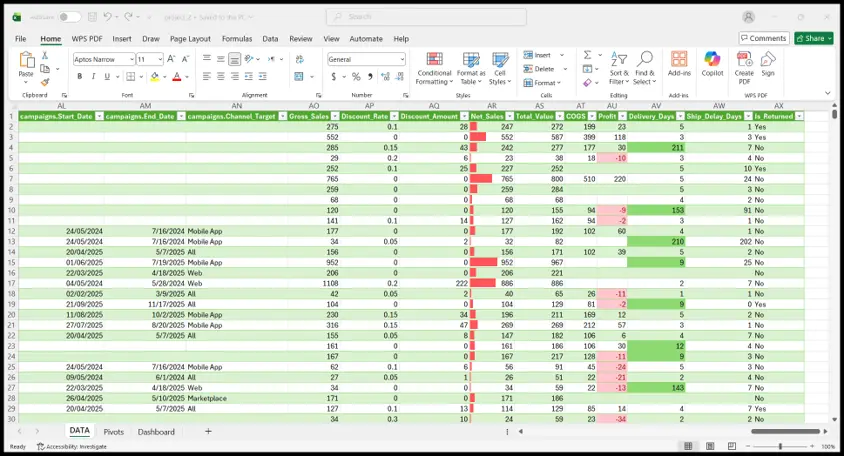Click the Clear eraser icon

point(587,83)
